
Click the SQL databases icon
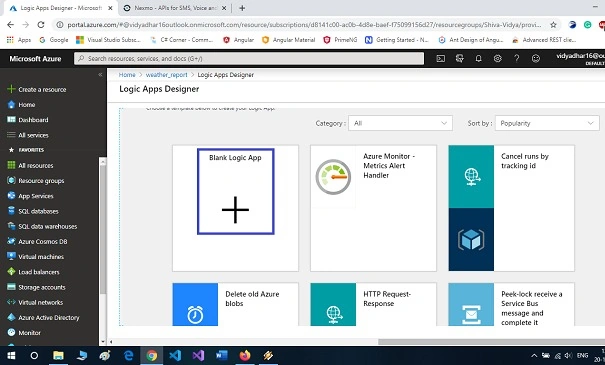tap(11, 211)
